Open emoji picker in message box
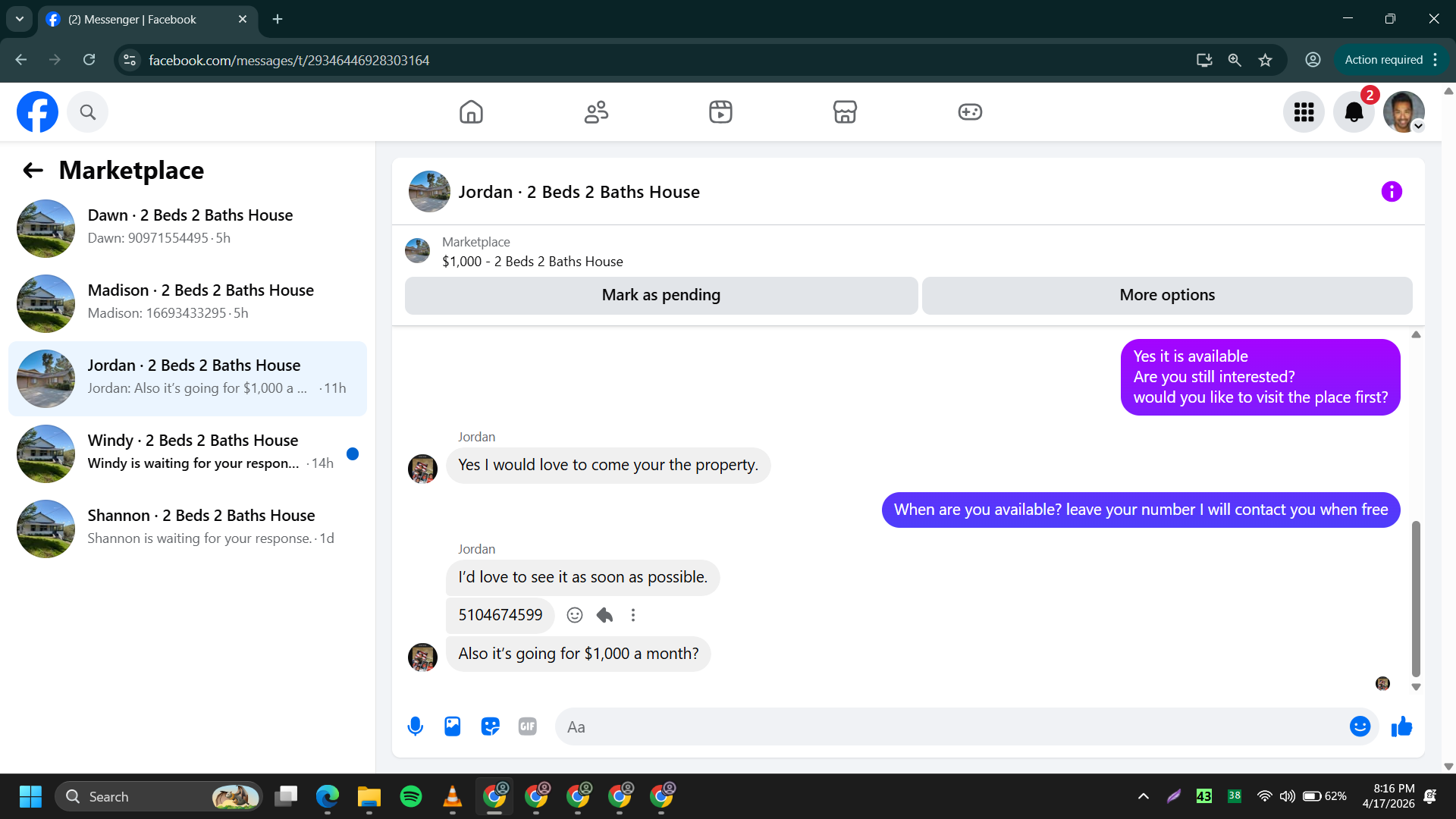1456x819 pixels. point(1360,726)
